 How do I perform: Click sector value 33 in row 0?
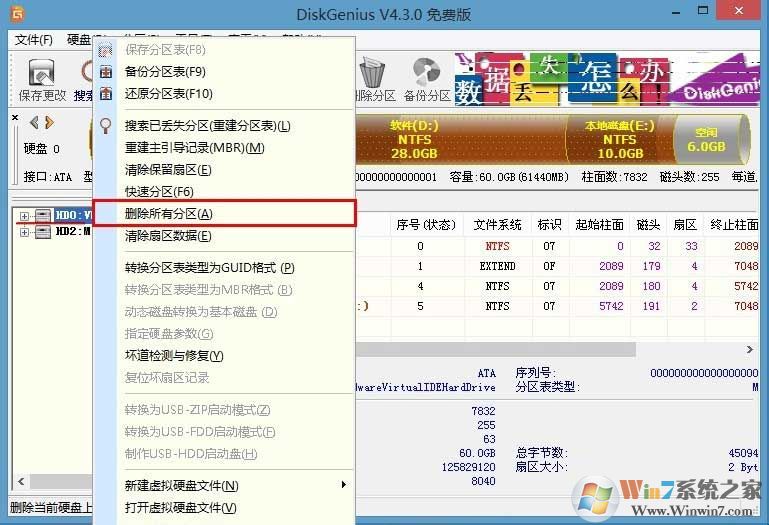point(692,246)
